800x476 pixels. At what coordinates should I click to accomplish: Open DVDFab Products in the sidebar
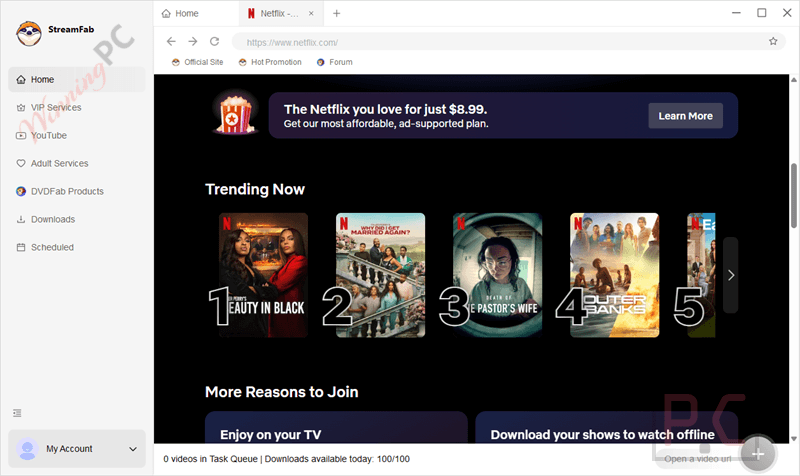point(77,191)
